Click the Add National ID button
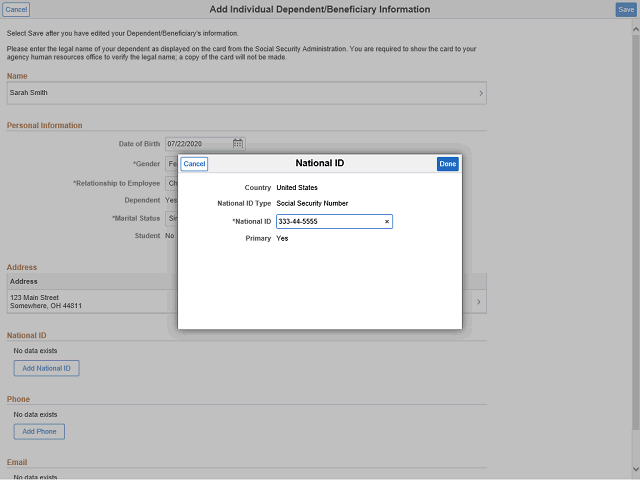This screenshot has width=640, height=480. 46,368
